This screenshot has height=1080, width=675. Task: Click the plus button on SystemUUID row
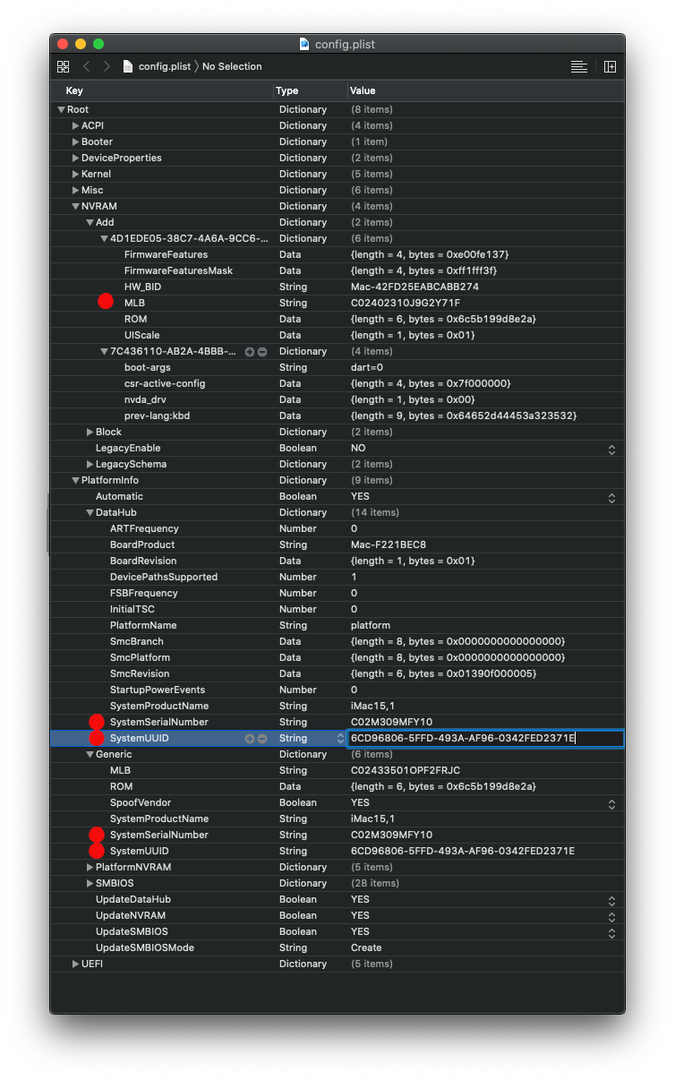250,739
